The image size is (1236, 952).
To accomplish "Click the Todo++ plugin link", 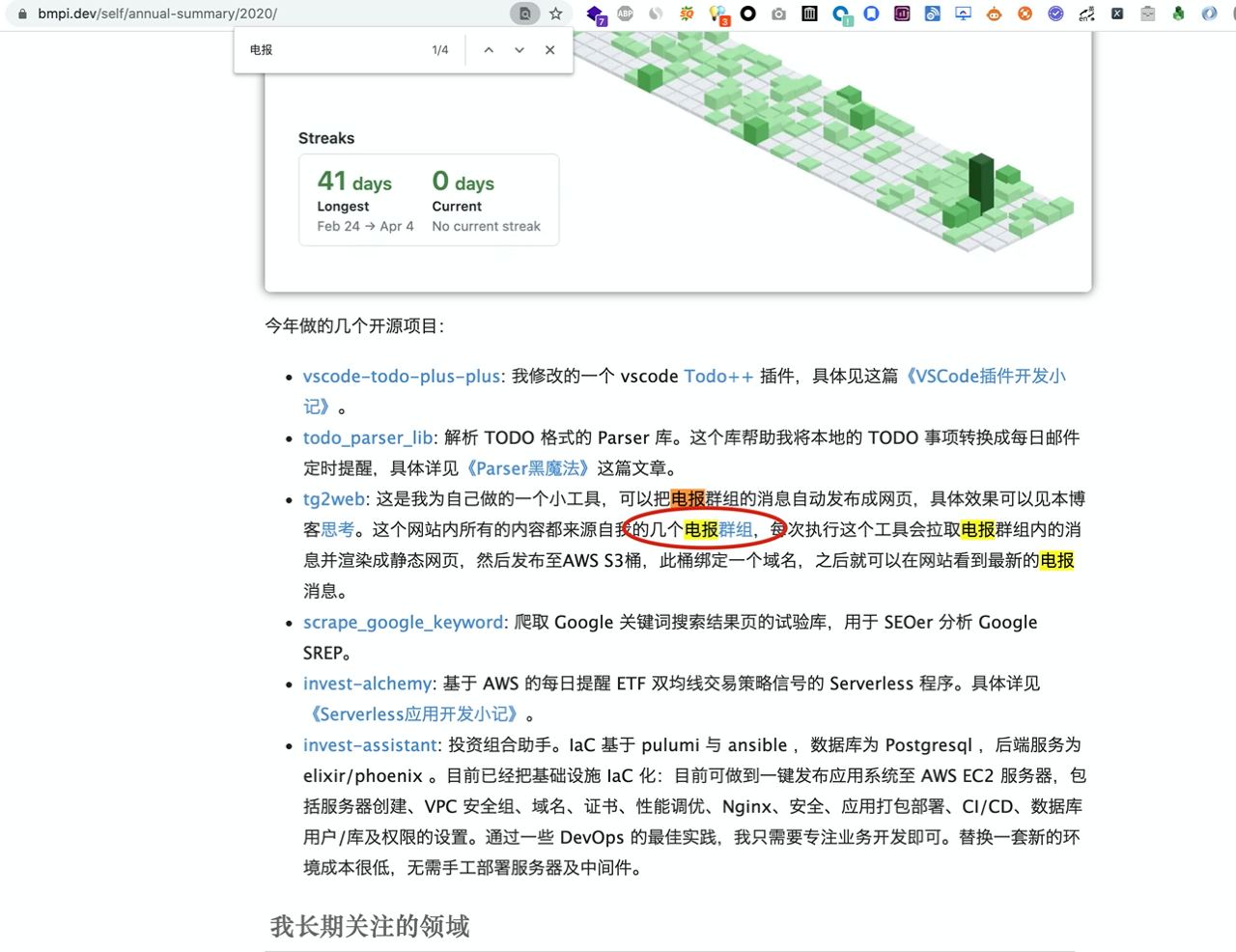I will 718,377.
